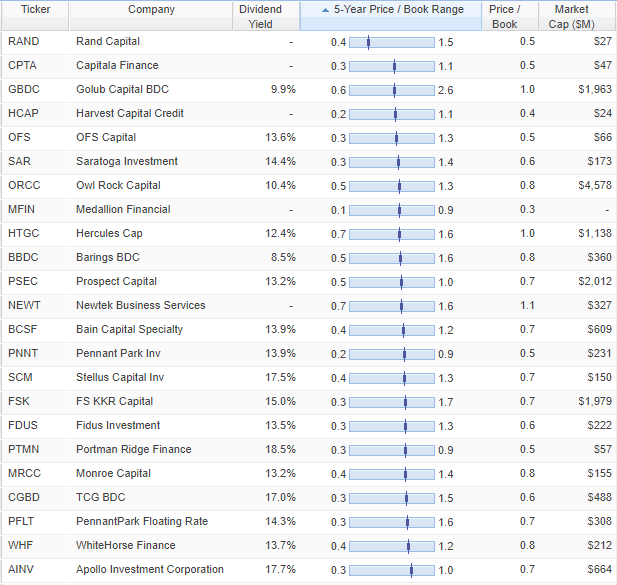617x585 pixels.
Task: Sort by the Dividend Yield column header
Action: coord(266,16)
